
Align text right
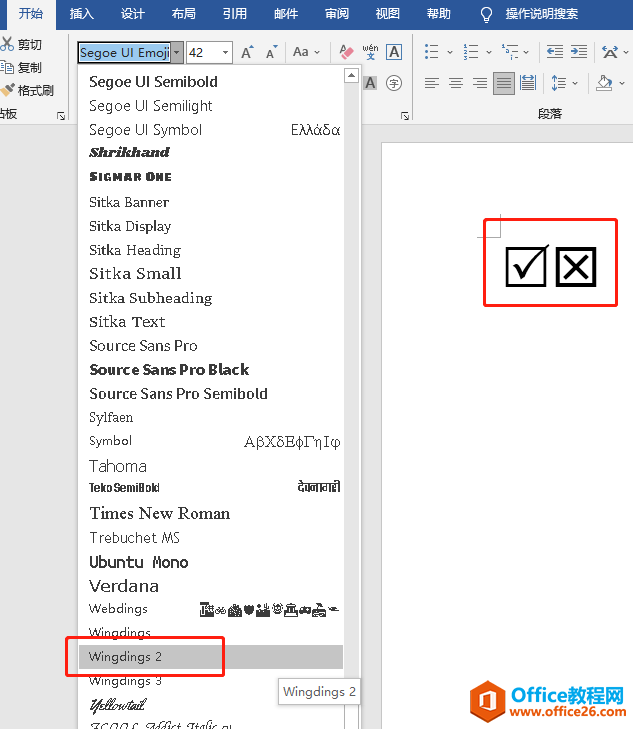click(x=480, y=83)
